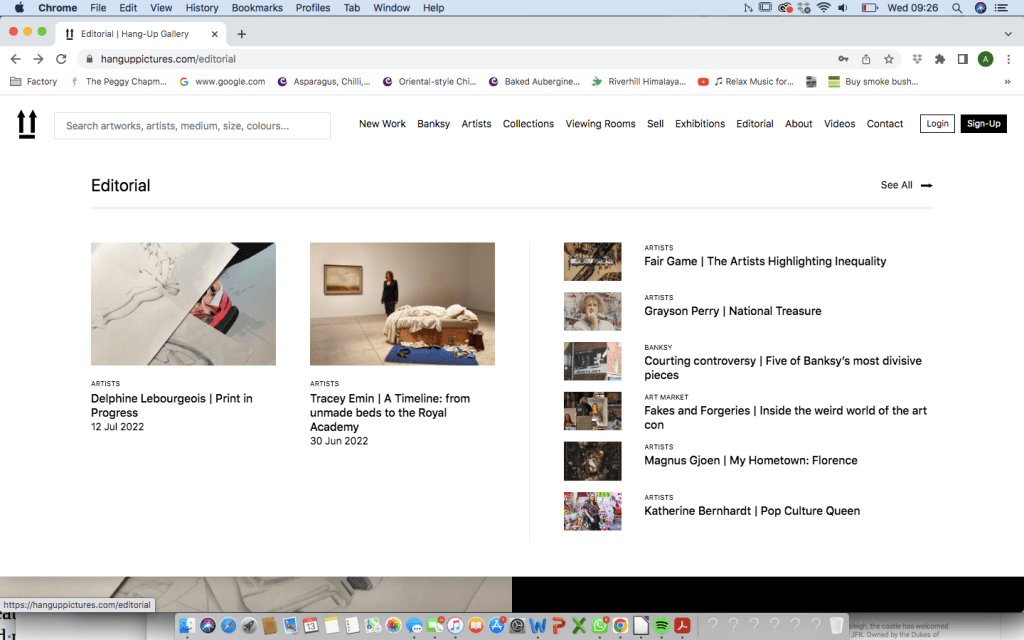Open the Chrome profile avatar menu
This screenshot has width=1024, height=640.
985,59
